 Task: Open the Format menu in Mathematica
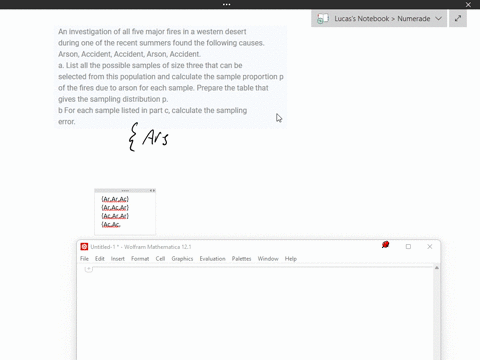click(x=140, y=259)
